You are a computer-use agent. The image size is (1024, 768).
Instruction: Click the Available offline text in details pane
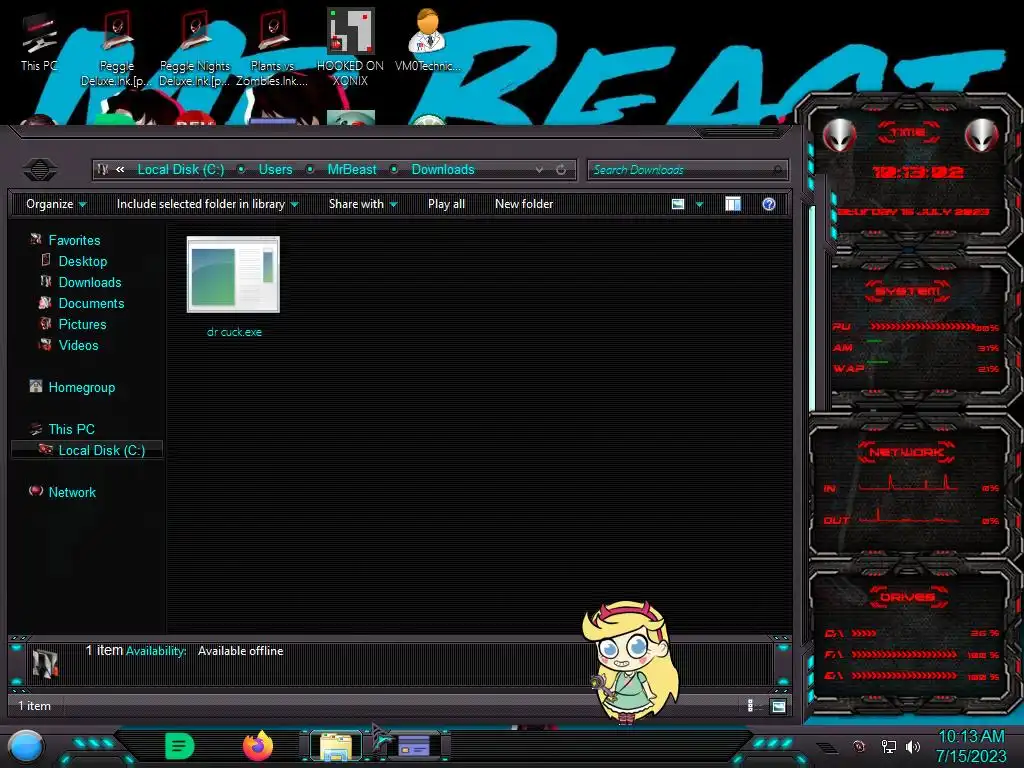coord(240,651)
